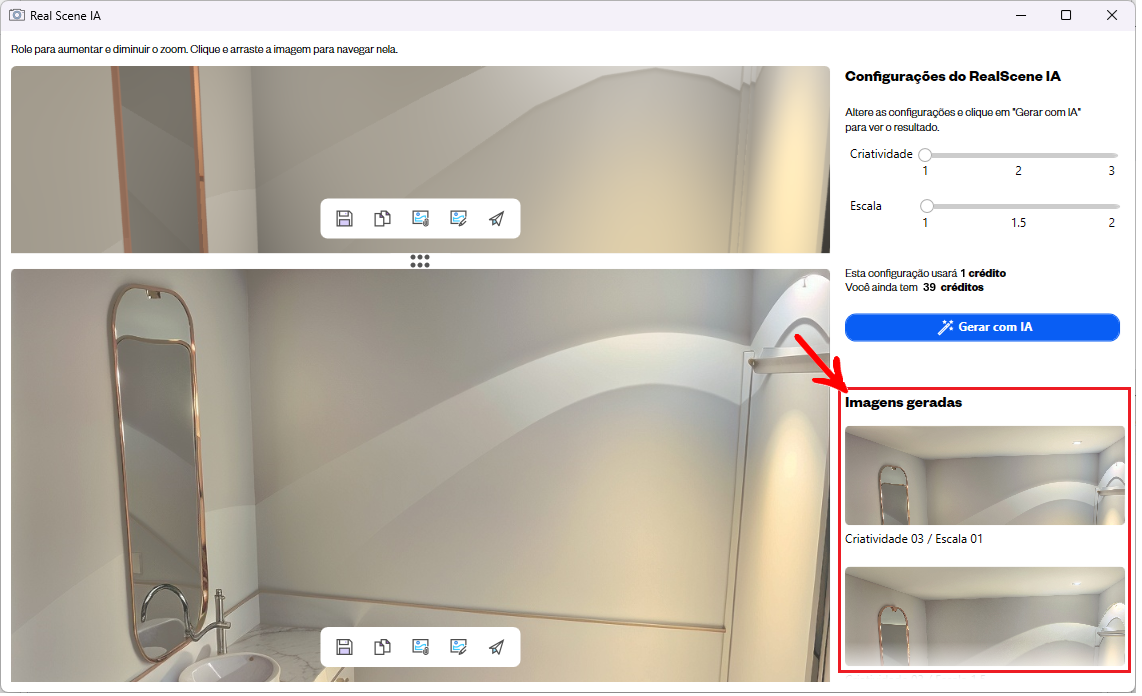Click the '1.5' tick label under Escala
The height and width of the screenshot is (696, 1142).
[1018, 223]
